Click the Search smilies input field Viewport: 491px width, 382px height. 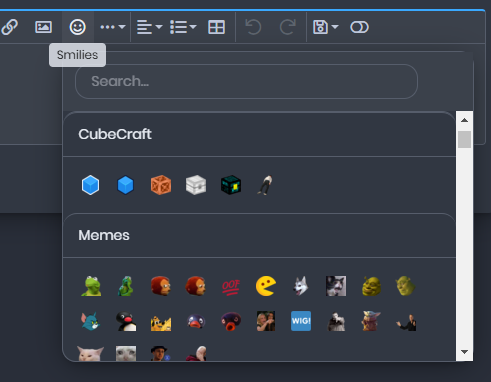coord(246,81)
